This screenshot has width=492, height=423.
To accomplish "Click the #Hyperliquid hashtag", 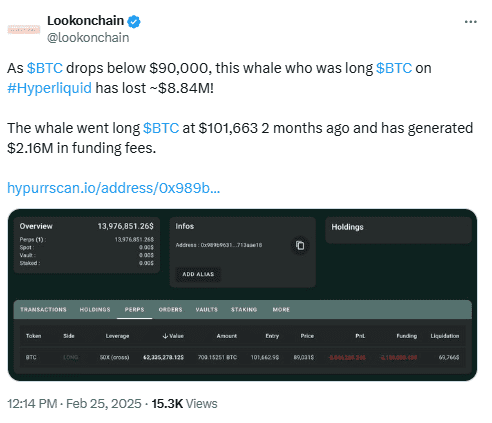I will (49, 88).
